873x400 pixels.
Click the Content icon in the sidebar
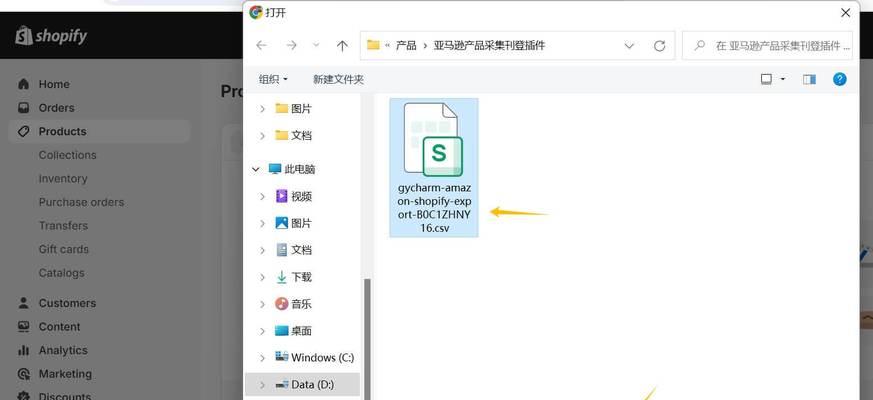point(23,326)
